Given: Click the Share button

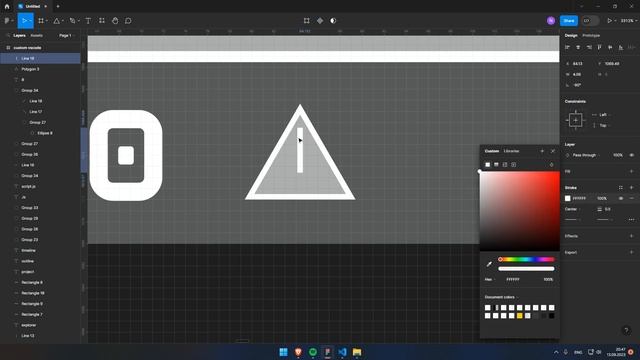Looking at the screenshot, I should 569,20.
